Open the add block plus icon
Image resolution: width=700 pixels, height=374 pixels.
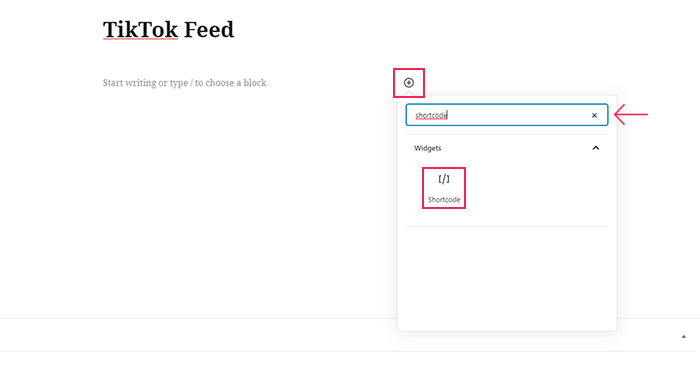[x=408, y=83]
